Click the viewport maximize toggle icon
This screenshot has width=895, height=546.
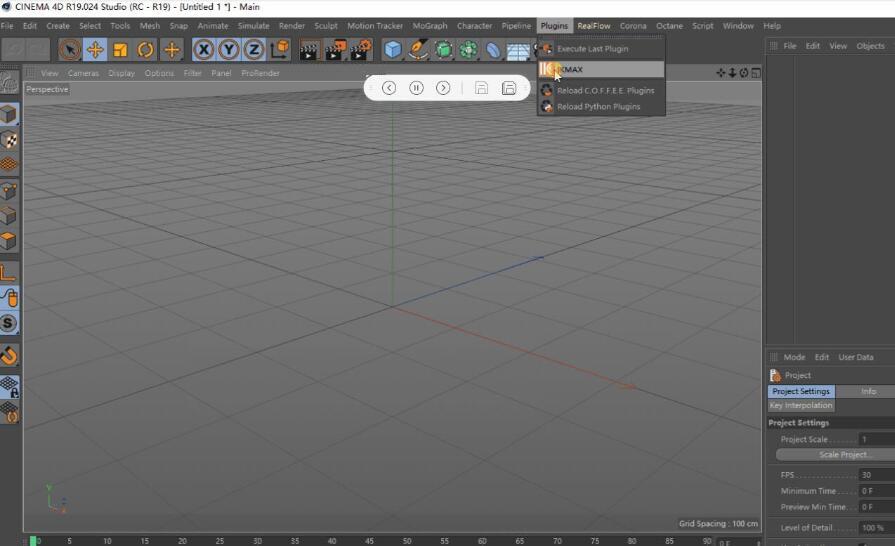756,73
